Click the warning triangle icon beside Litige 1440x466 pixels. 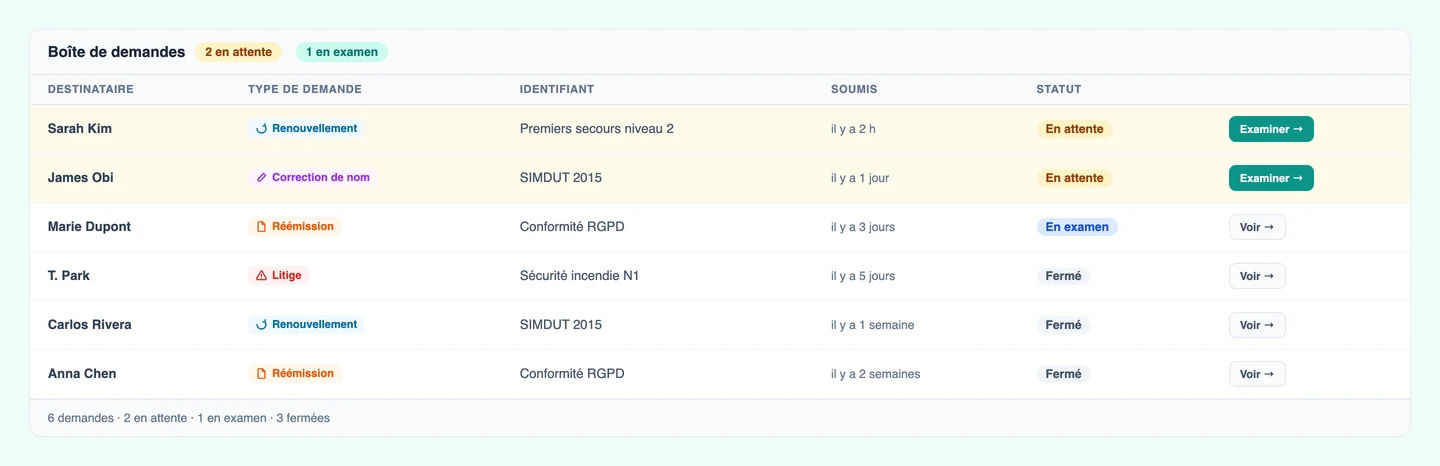click(x=262, y=276)
